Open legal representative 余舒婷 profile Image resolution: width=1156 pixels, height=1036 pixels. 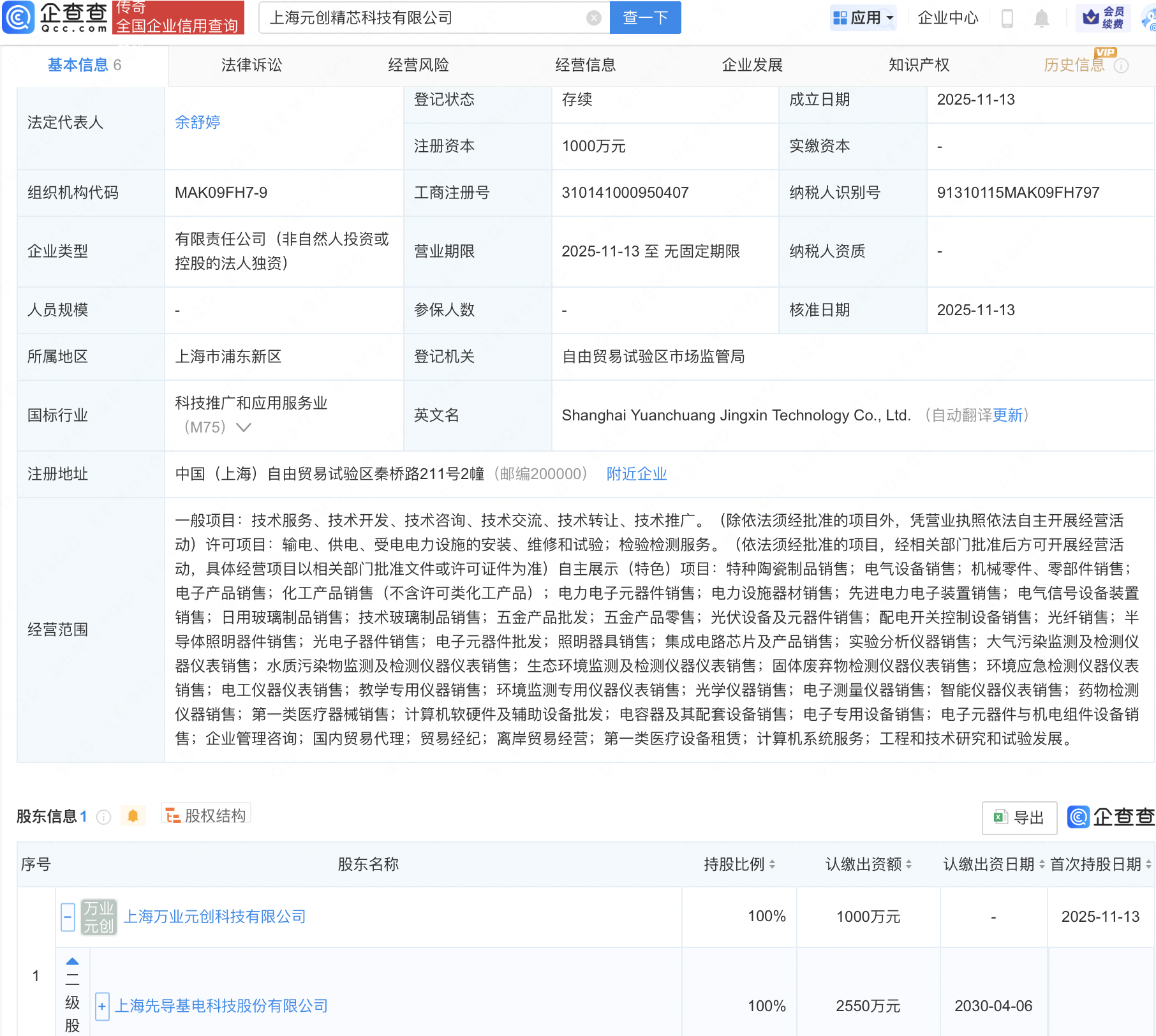tap(197, 122)
